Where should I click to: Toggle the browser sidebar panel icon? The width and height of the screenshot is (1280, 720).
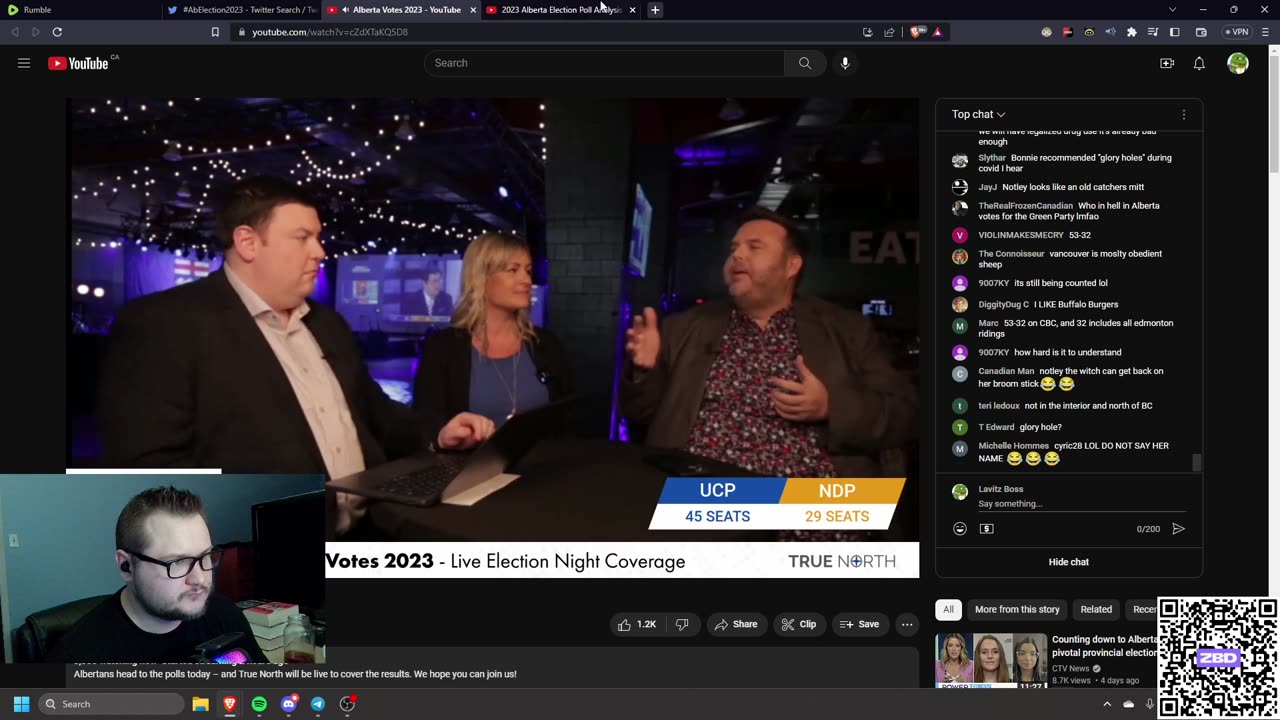[1175, 32]
